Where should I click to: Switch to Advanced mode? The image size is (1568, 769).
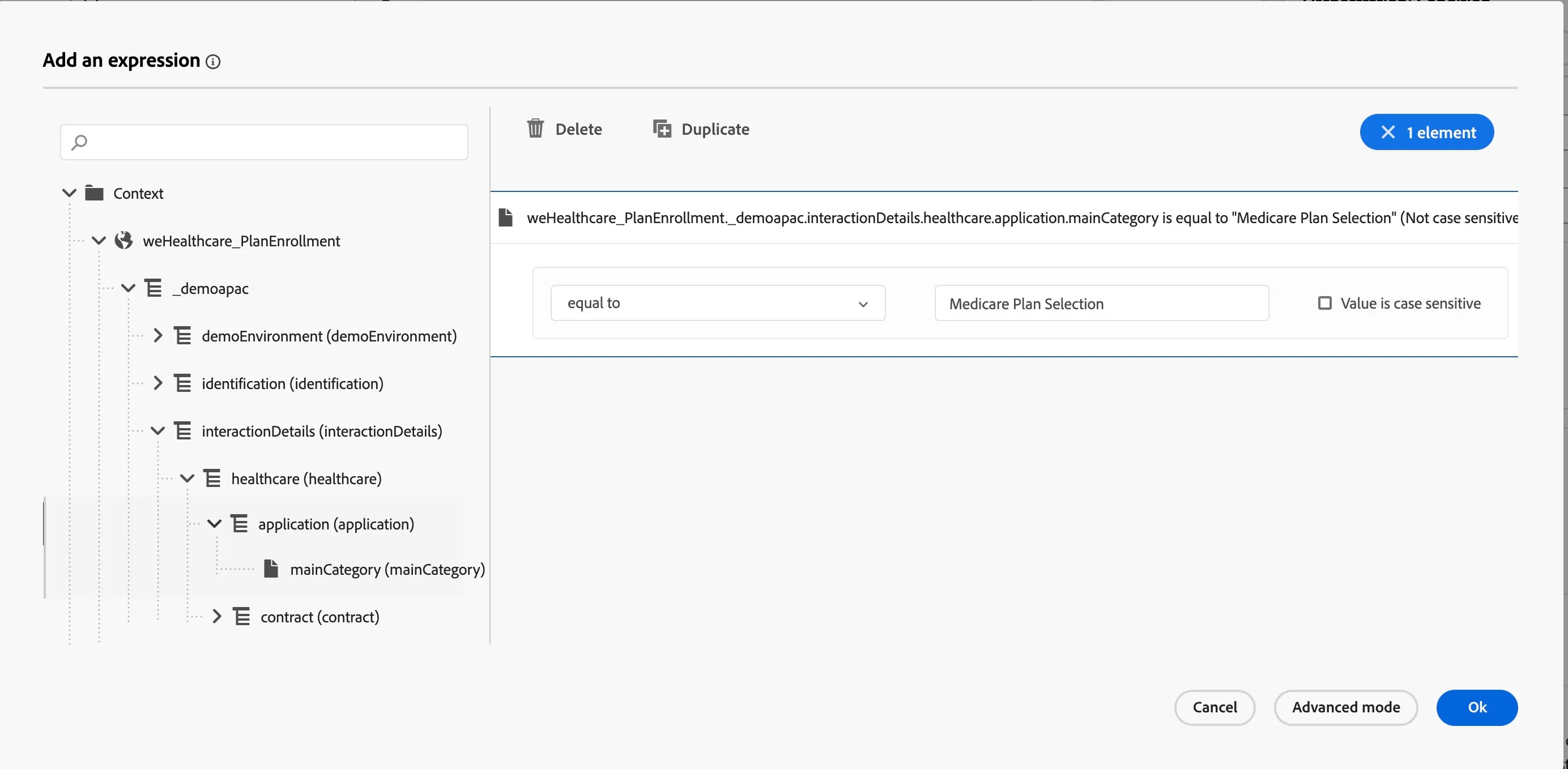click(x=1346, y=707)
